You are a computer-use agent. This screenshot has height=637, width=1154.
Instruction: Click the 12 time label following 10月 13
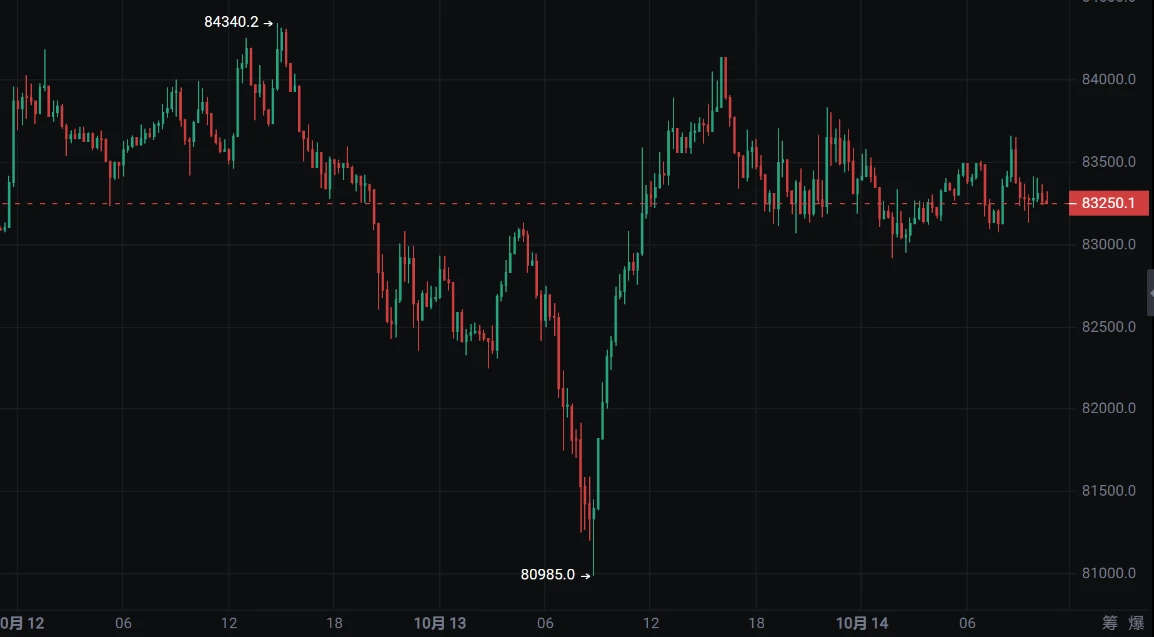[x=651, y=624]
